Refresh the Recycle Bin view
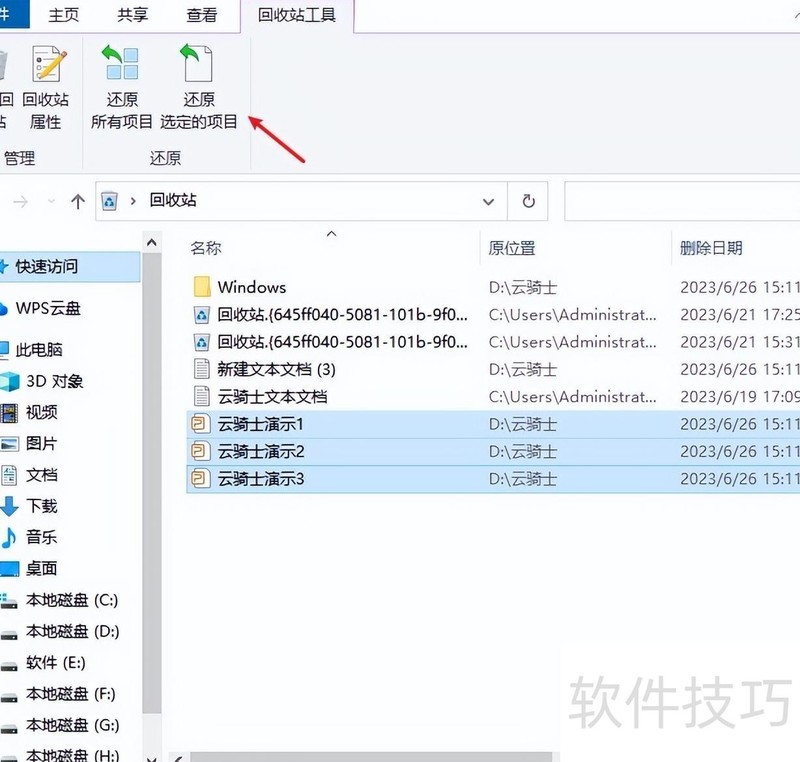 point(529,201)
